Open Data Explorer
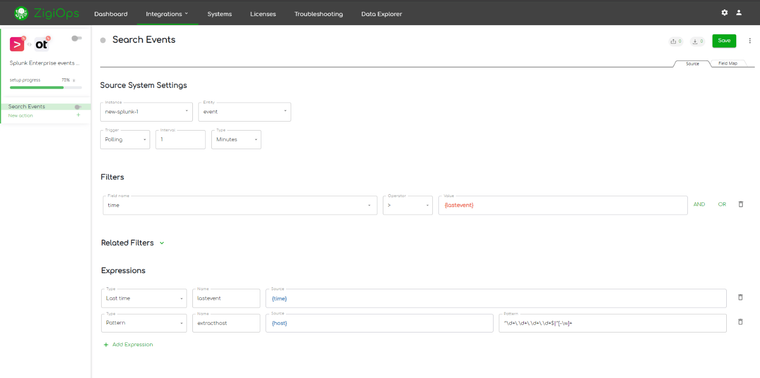This screenshot has height=378, width=760. 381,14
